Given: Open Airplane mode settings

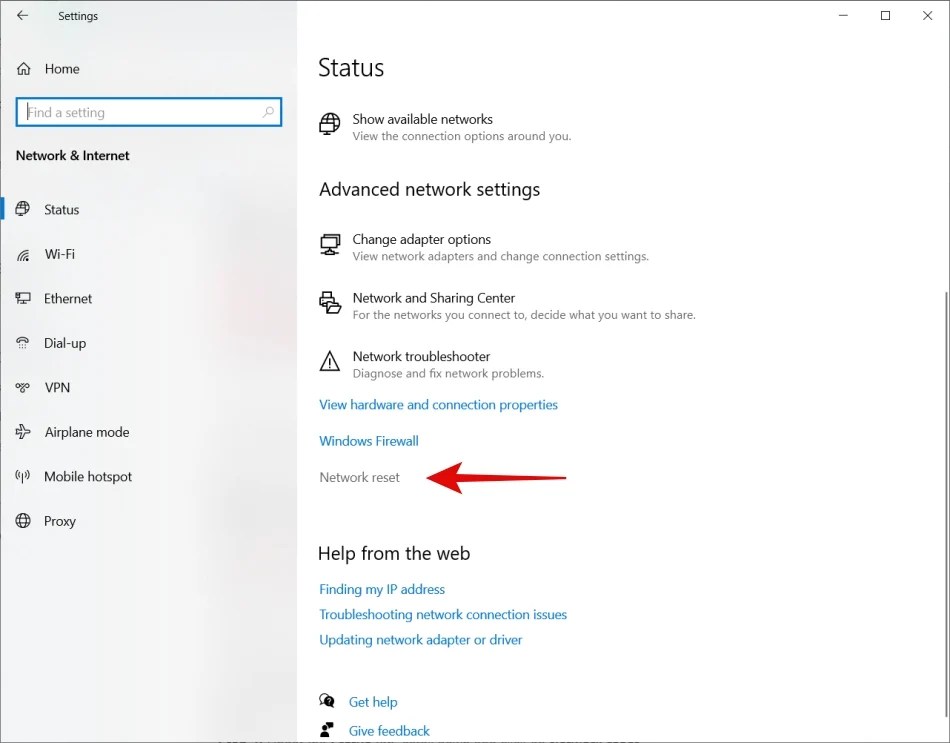Looking at the screenshot, I should tap(86, 432).
